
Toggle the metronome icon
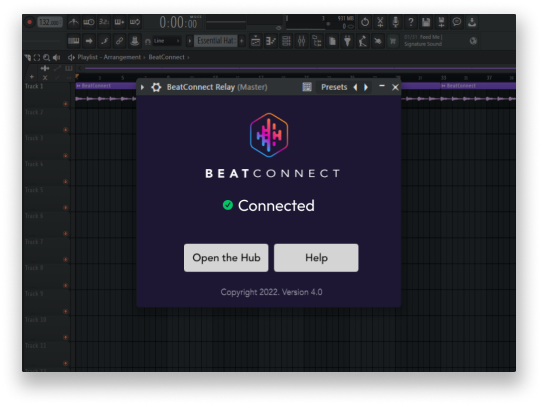pyautogui.click(x=73, y=22)
